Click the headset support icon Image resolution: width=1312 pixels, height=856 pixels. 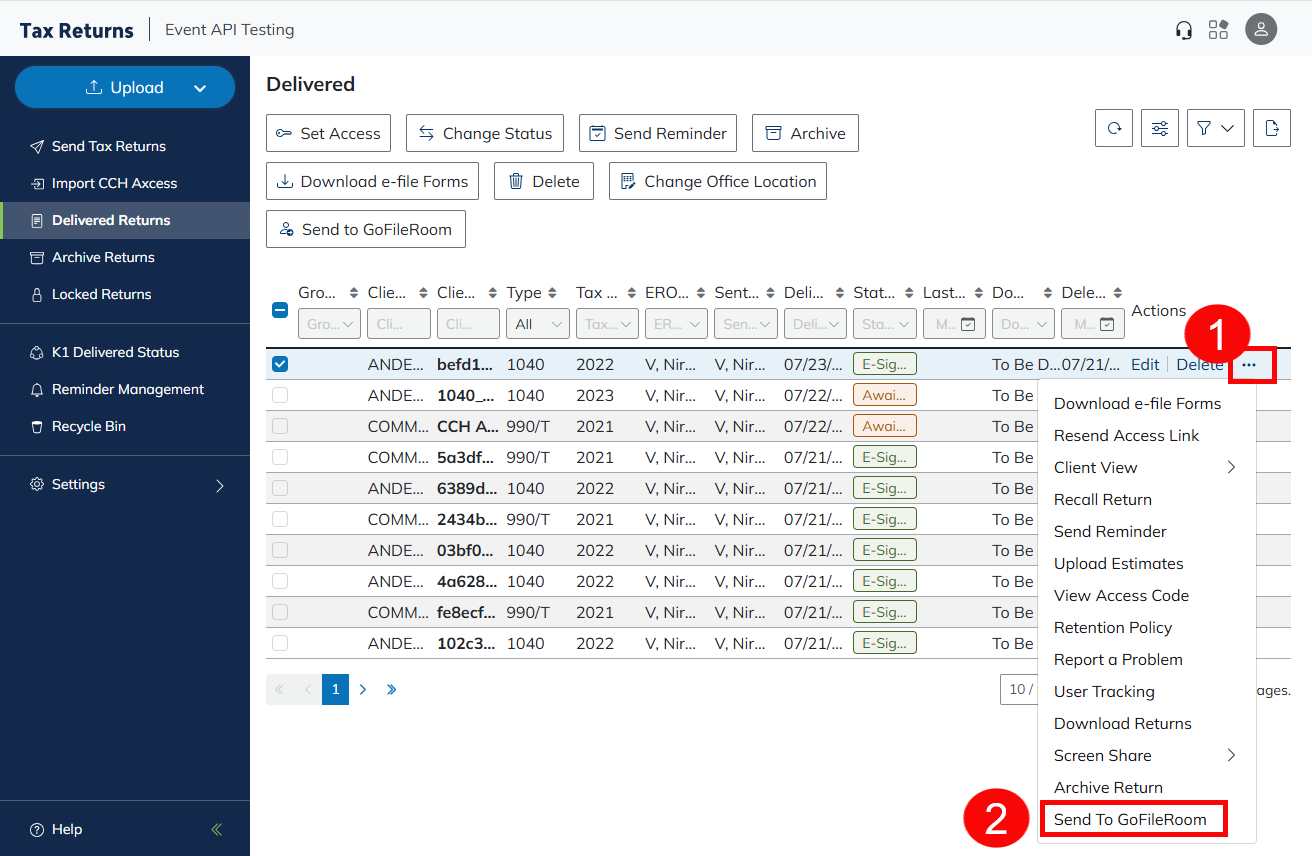click(1184, 30)
